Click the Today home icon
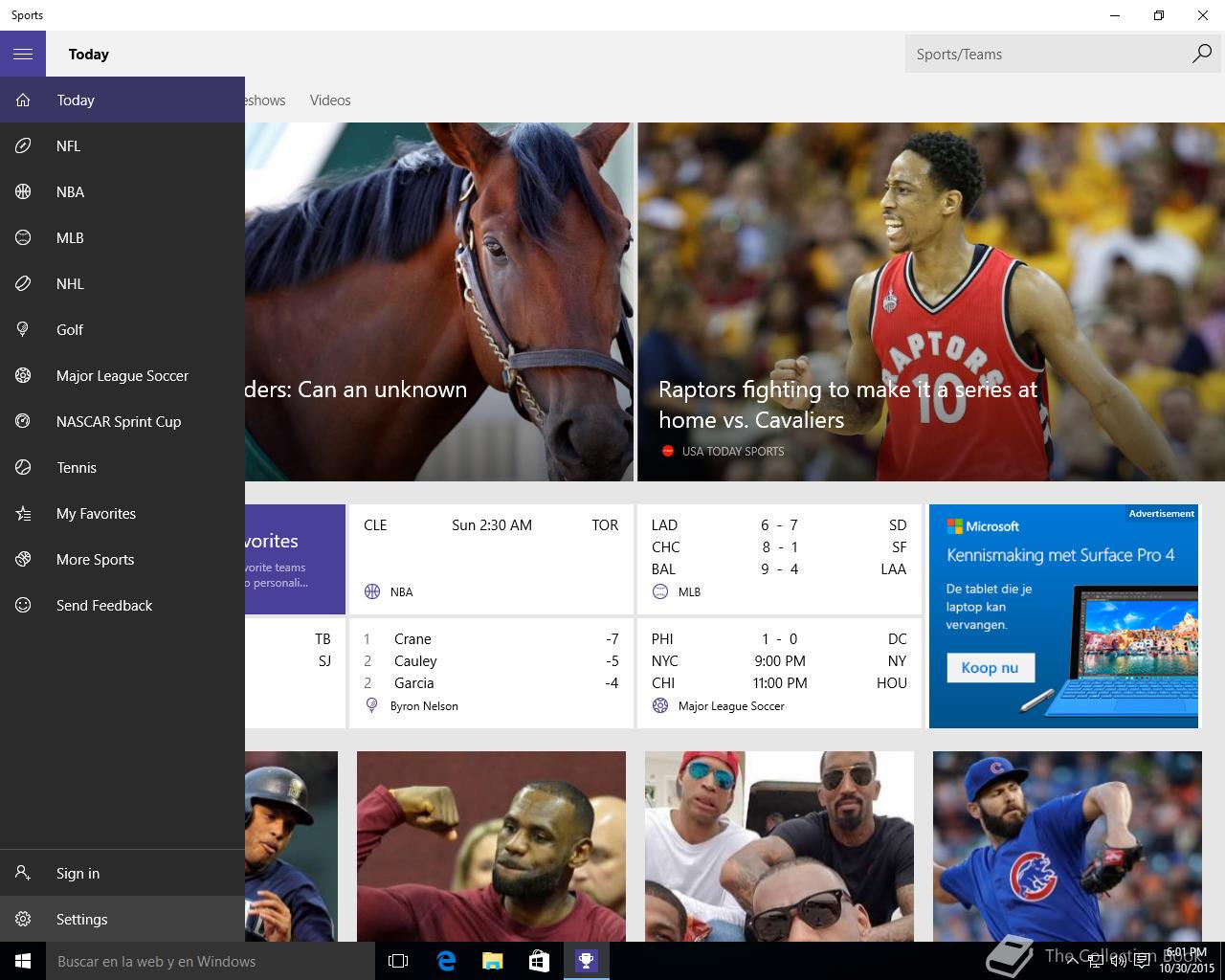The width and height of the screenshot is (1225, 980). [x=23, y=100]
